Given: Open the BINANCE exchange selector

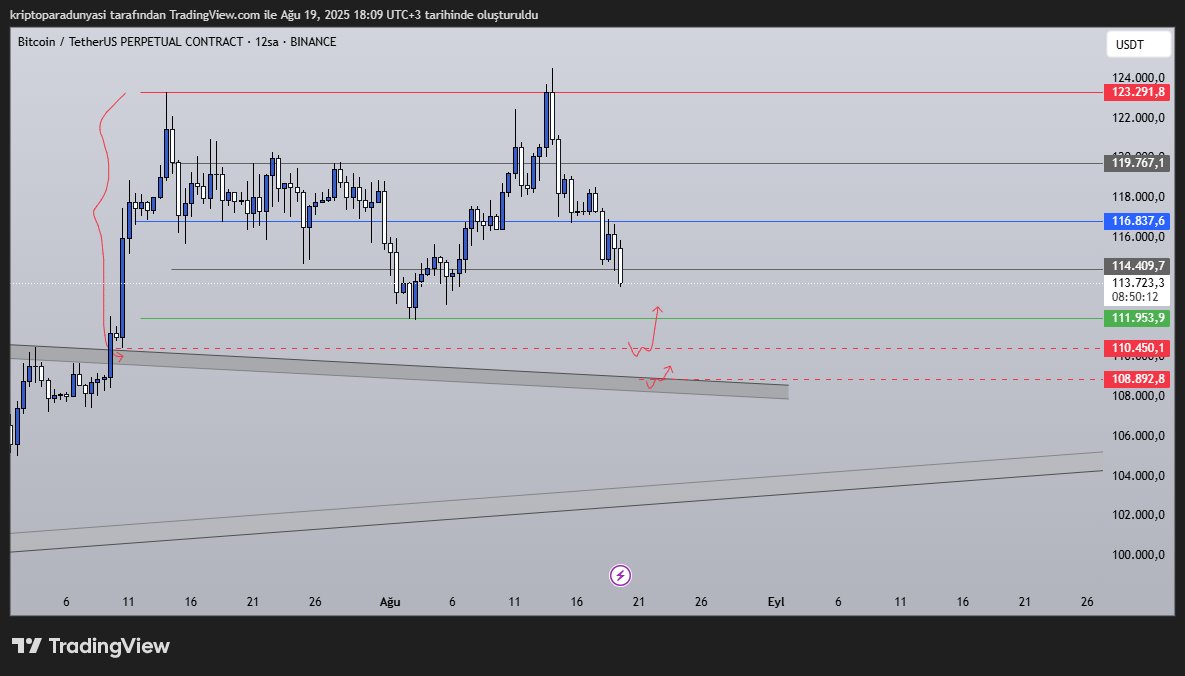Looking at the screenshot, I should [311, 42].
